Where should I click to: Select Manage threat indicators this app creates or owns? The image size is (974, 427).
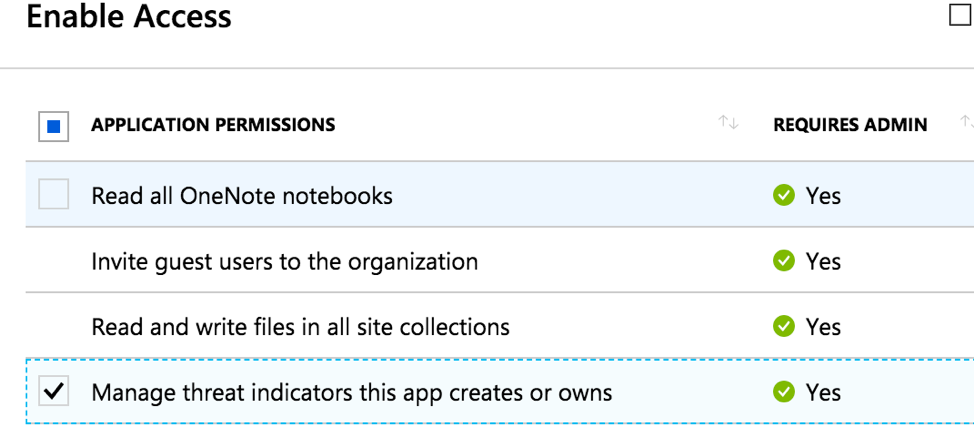(x=351, y=392)
